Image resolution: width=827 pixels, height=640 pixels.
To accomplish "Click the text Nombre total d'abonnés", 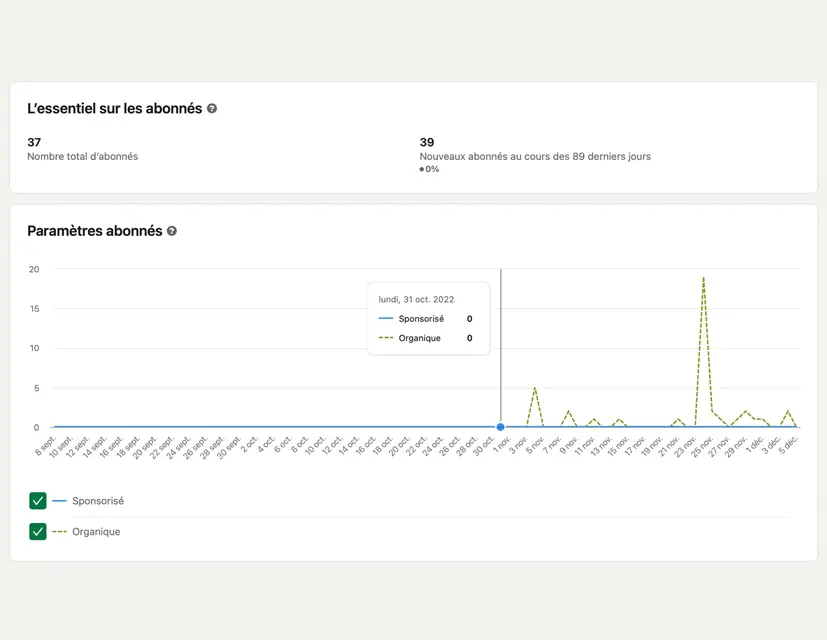I will tap(82, 156).
